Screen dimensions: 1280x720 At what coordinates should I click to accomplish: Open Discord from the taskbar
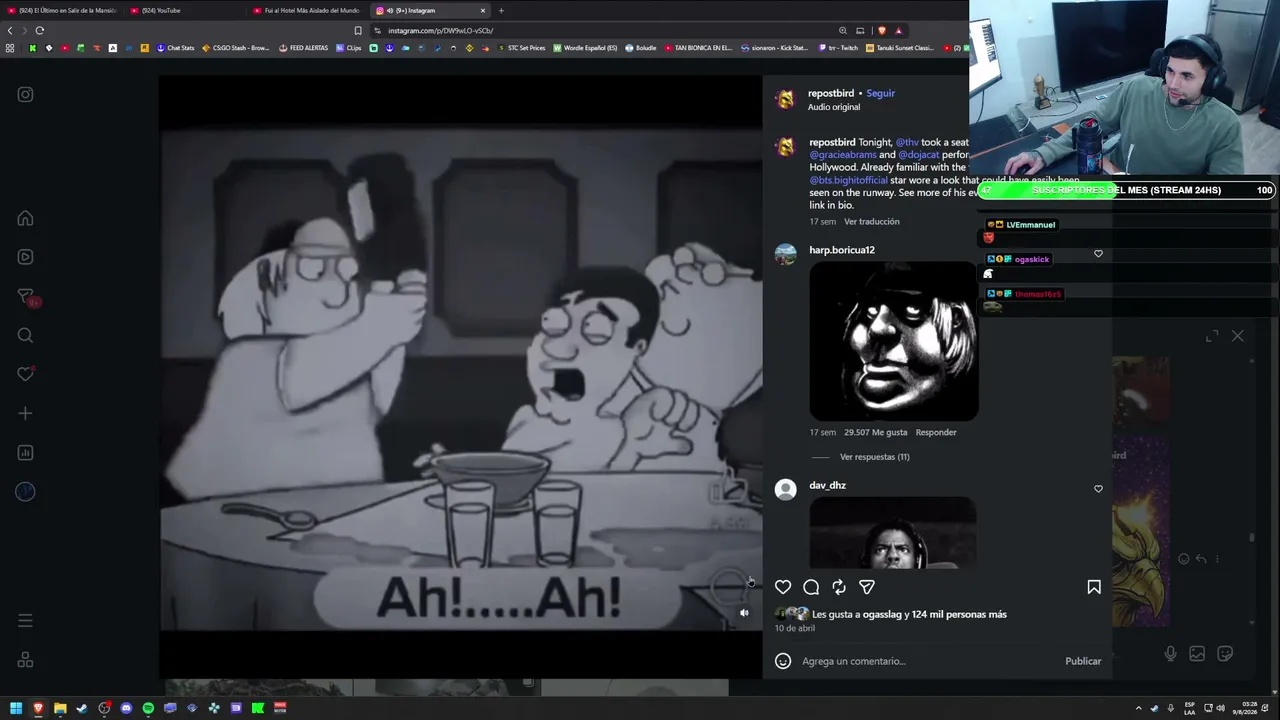pyautogui.click(x=126, y=708)
